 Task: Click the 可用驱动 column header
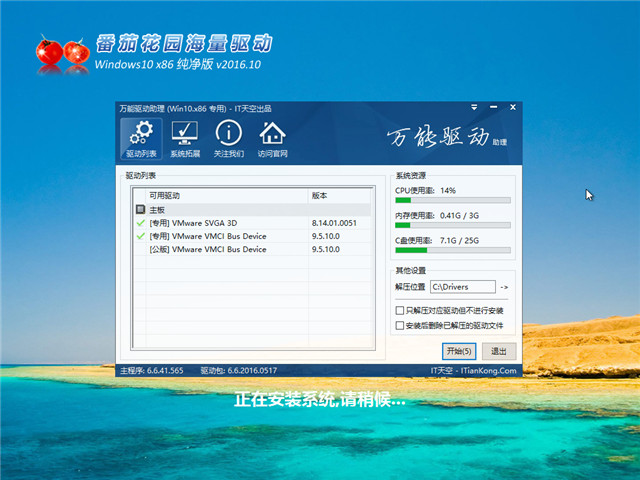[x=227, y=196]
